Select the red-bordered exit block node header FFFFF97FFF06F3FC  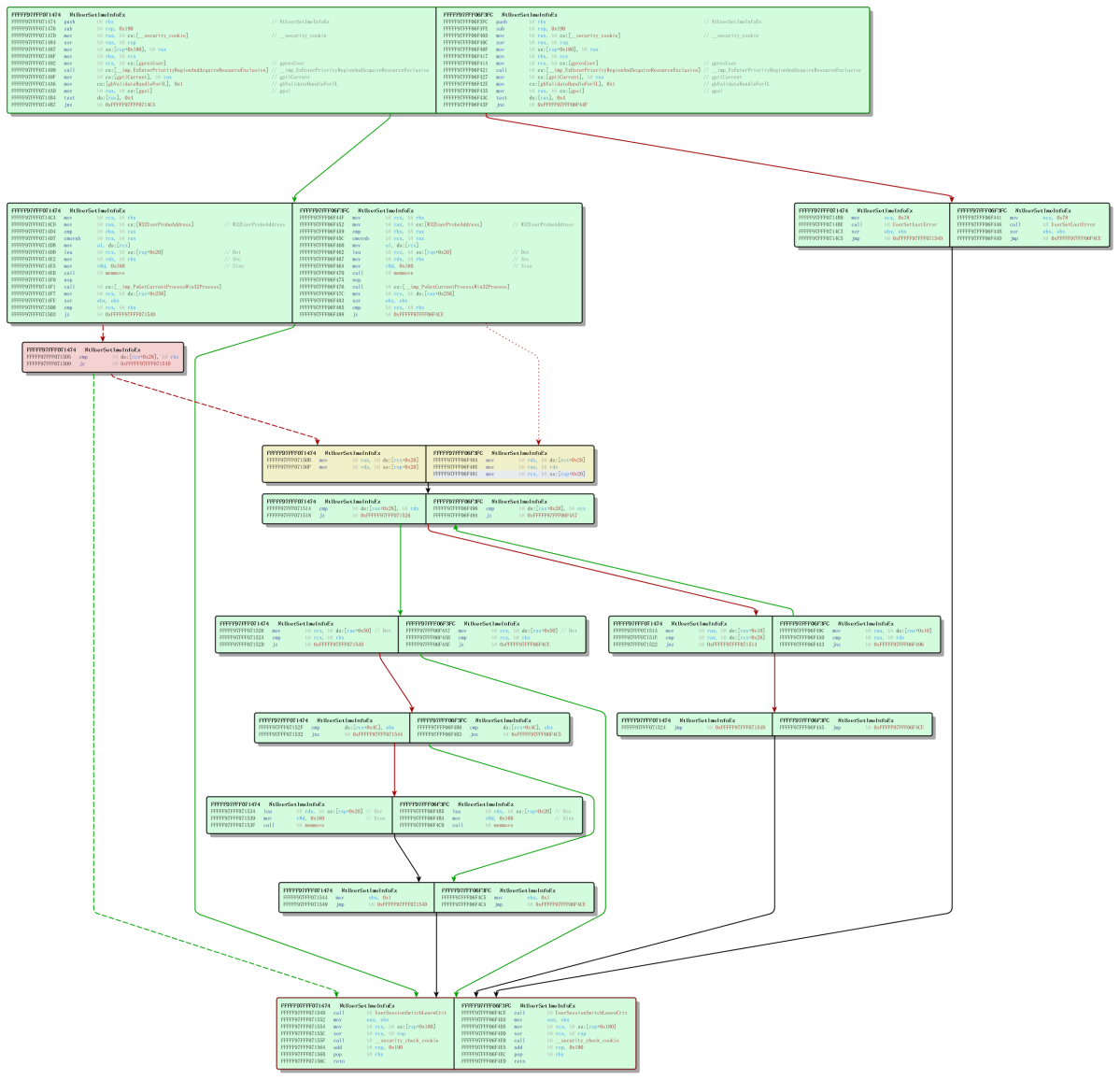519,1005
